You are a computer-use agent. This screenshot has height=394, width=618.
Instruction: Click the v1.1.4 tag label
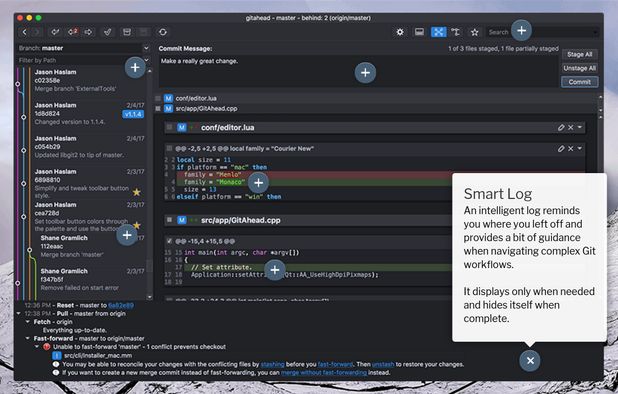click(133, 114)
